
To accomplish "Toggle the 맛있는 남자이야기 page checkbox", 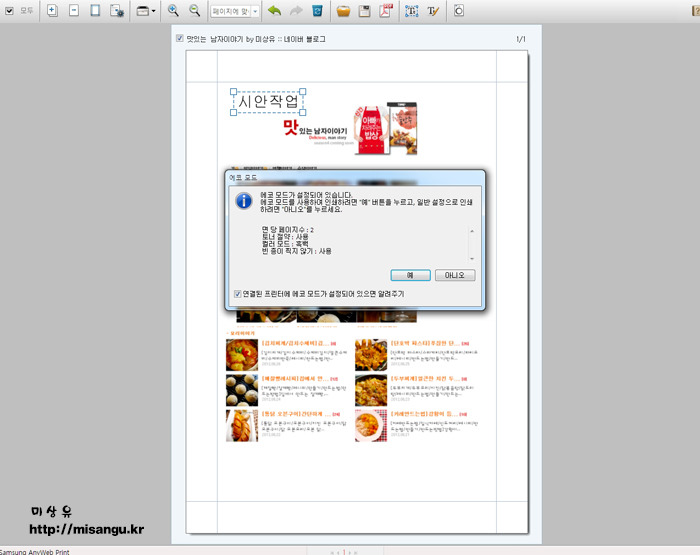I will tap(179, 38).
